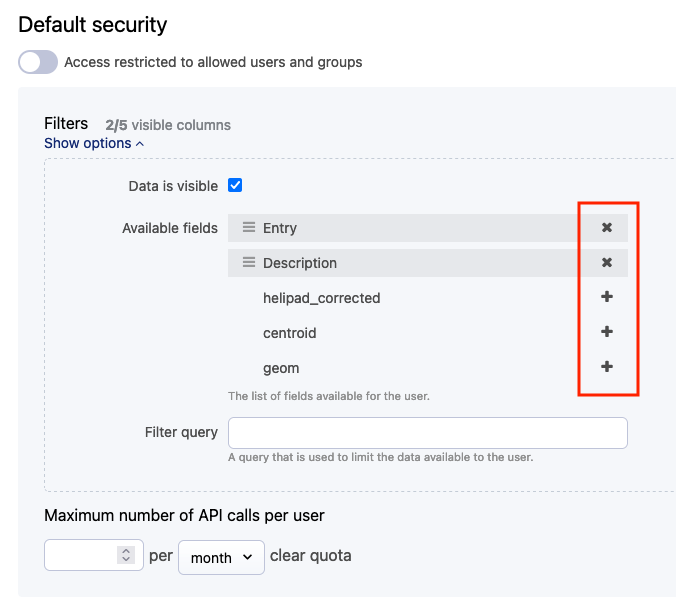676x612 pixels.
Task: Toggle the access restricted to allowed users switch
Action: (38, 62)
